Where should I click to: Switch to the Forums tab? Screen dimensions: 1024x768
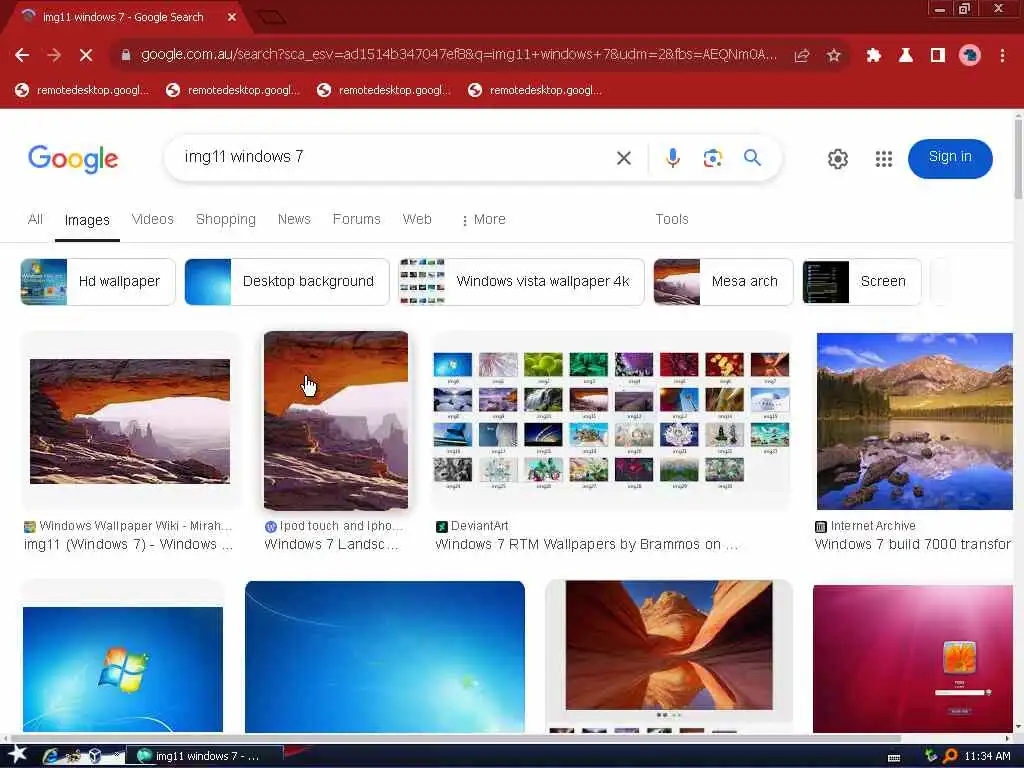pos(357,219)
